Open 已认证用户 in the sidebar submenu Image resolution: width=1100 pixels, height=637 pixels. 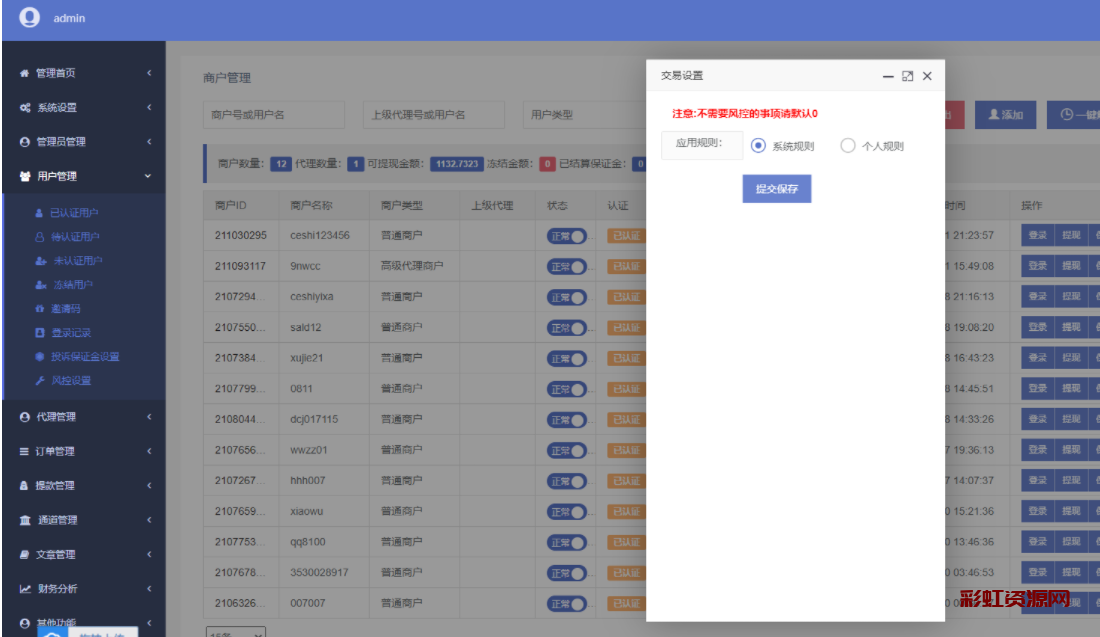(75, 213)
